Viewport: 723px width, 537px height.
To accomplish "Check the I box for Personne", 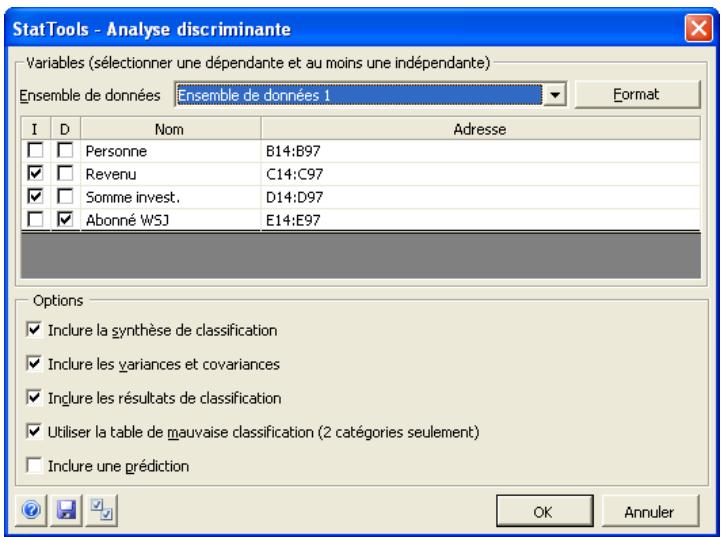I will point(36,150).
